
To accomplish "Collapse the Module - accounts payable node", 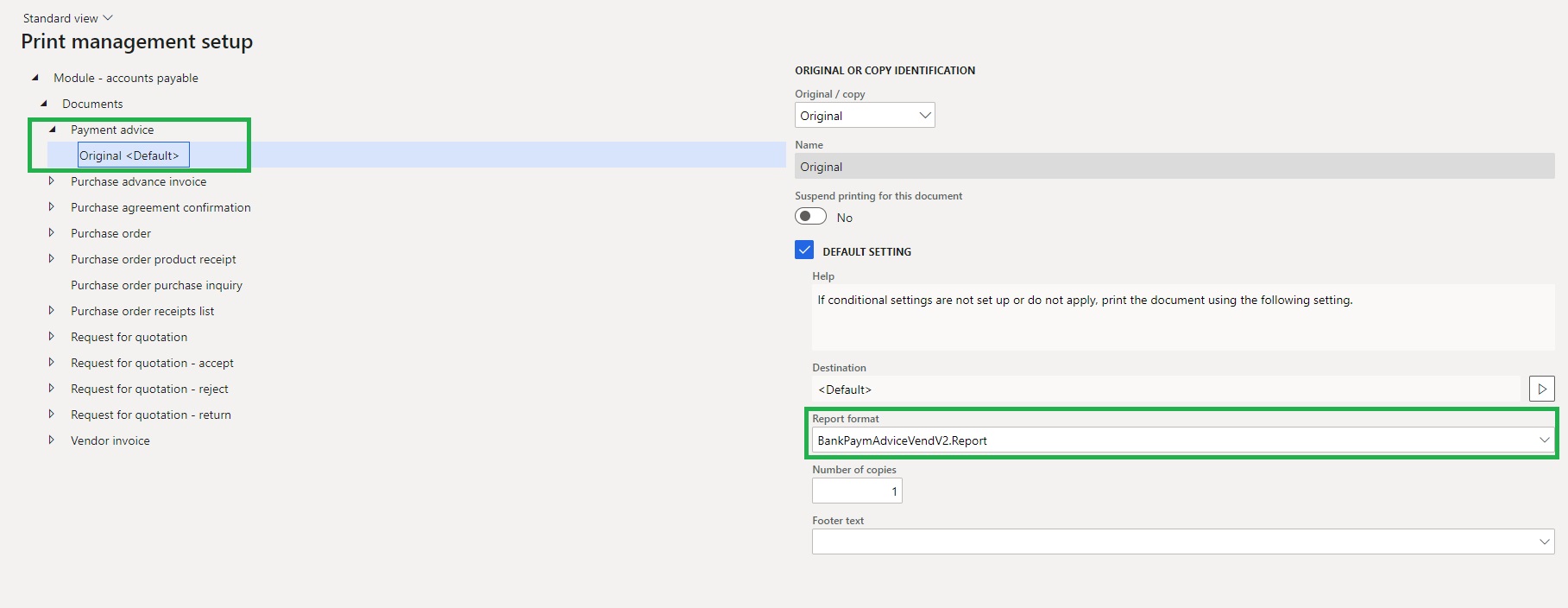I will [x=35, y=78].
